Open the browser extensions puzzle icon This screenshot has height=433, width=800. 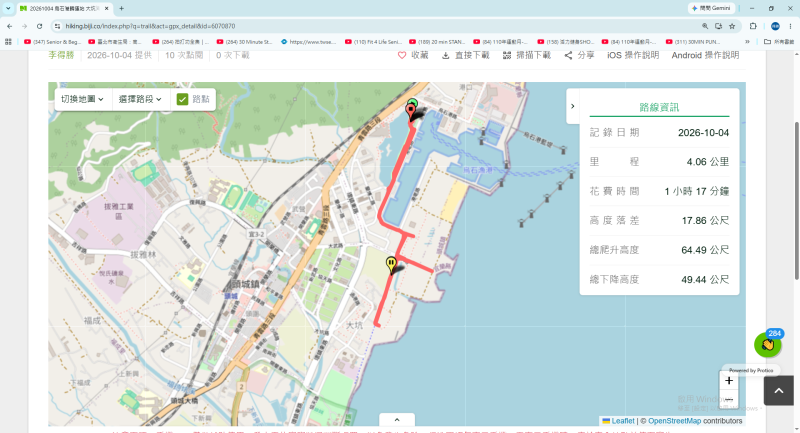(x=753, y=26)
